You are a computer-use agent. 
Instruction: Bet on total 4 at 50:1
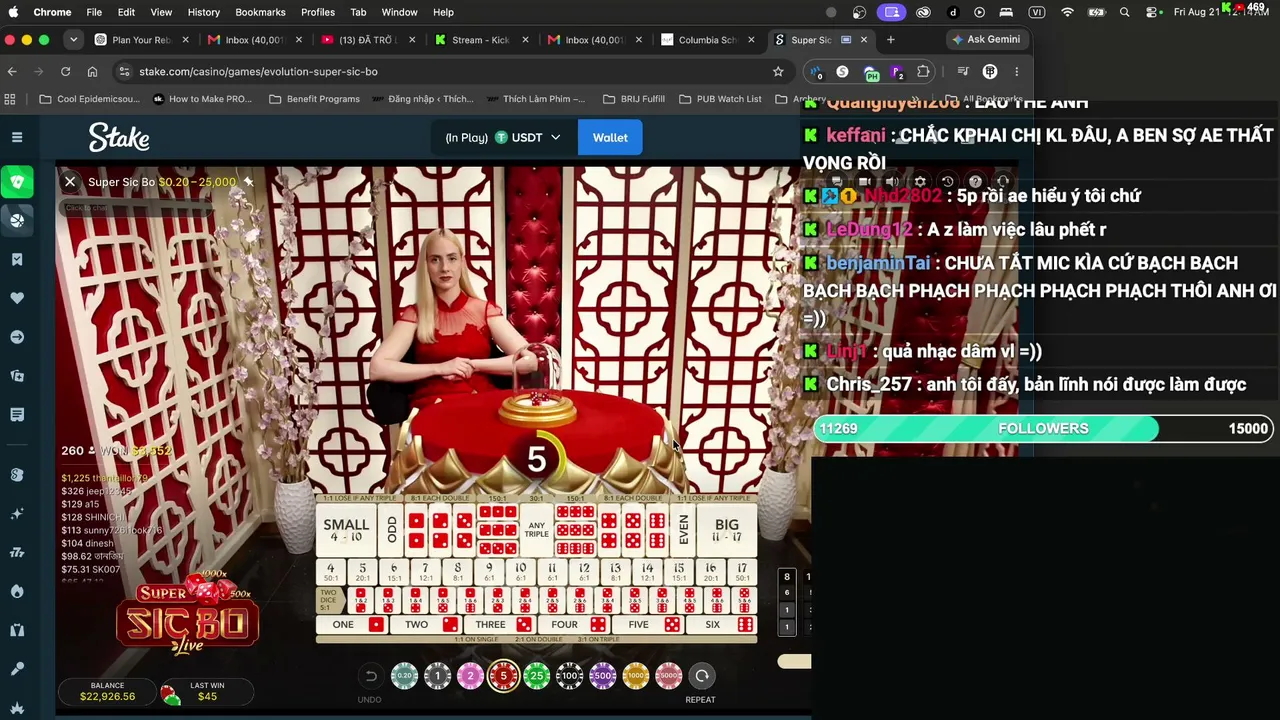coord(331,572)
